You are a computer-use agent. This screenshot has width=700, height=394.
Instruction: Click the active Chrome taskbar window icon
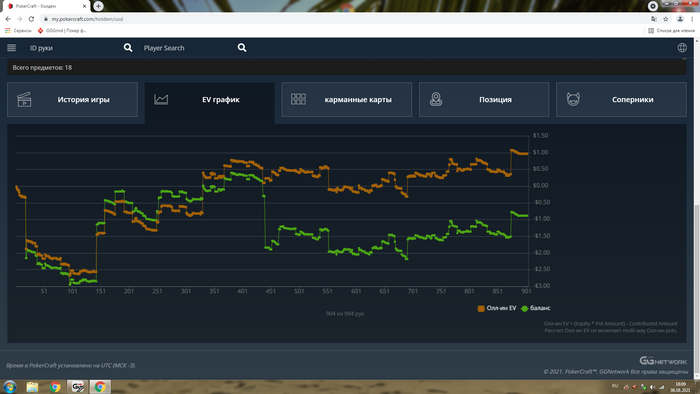(100, 387)
